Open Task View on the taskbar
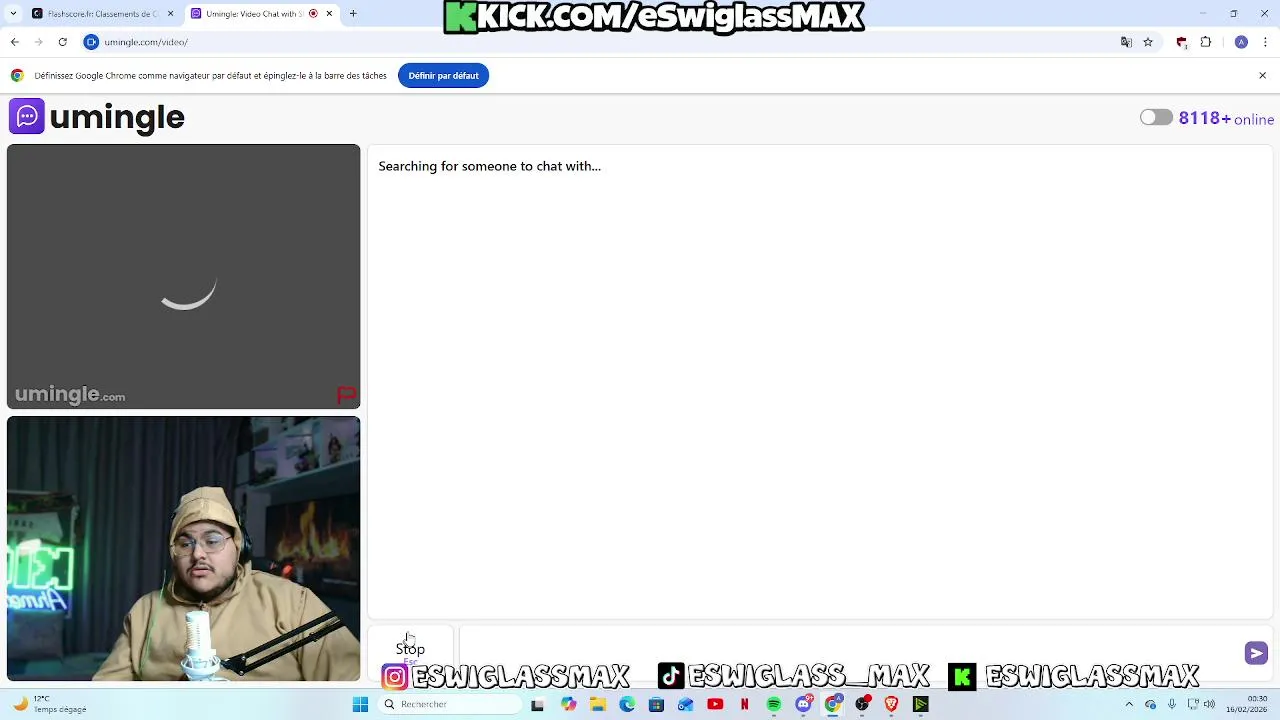This screenshot has height=720, width=1280. [537, 704]
